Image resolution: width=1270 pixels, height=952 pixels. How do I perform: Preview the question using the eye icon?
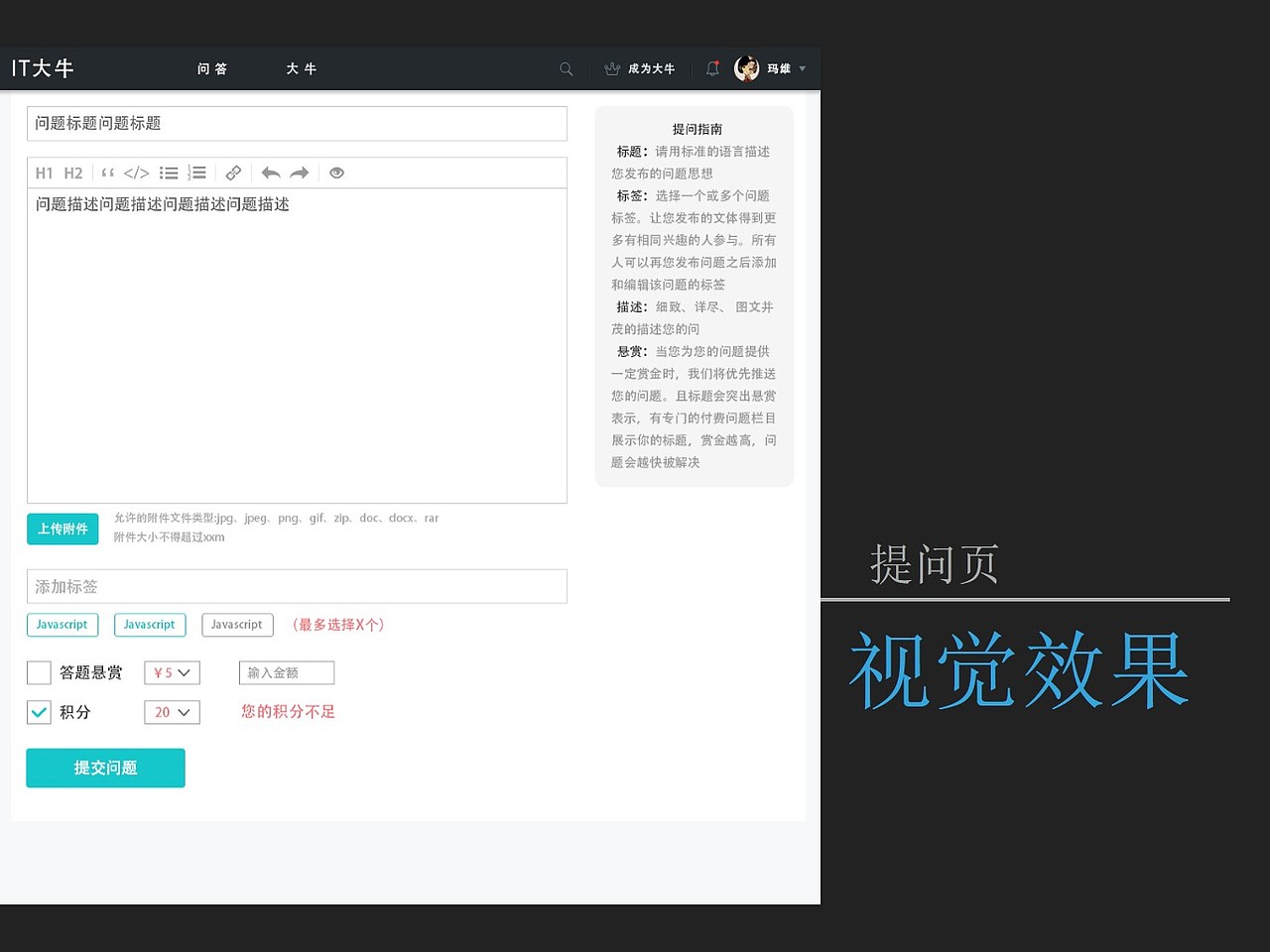(x=336, y=173)
